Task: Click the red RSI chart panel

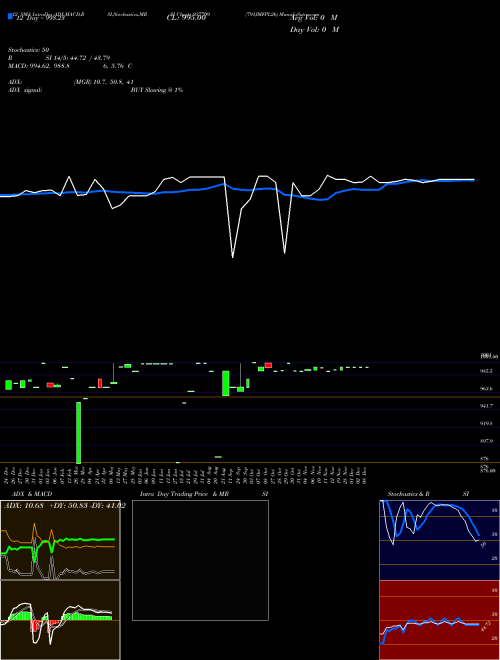Action: [439, 620]
